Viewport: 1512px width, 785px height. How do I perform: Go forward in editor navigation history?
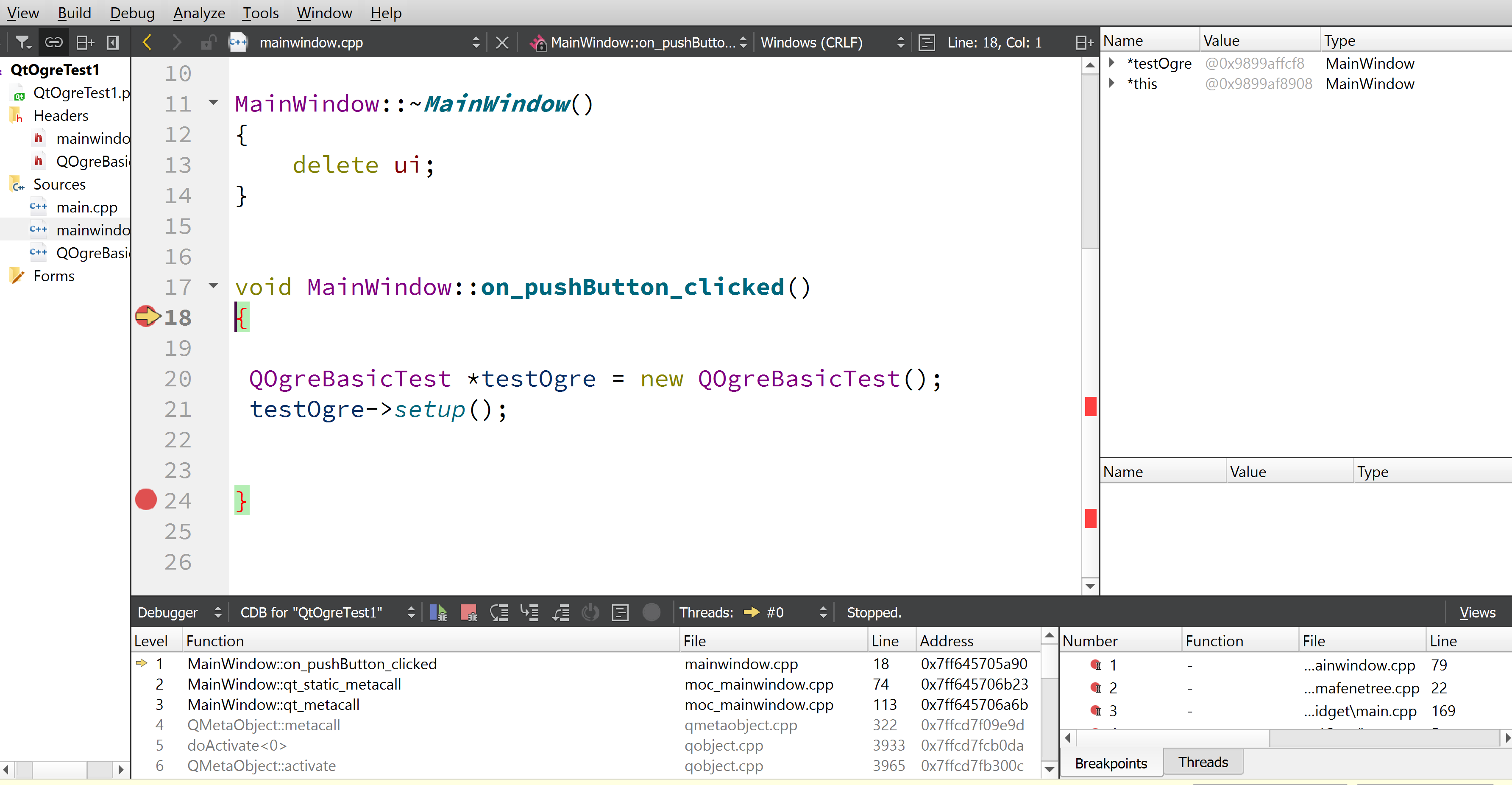[177, 42]
